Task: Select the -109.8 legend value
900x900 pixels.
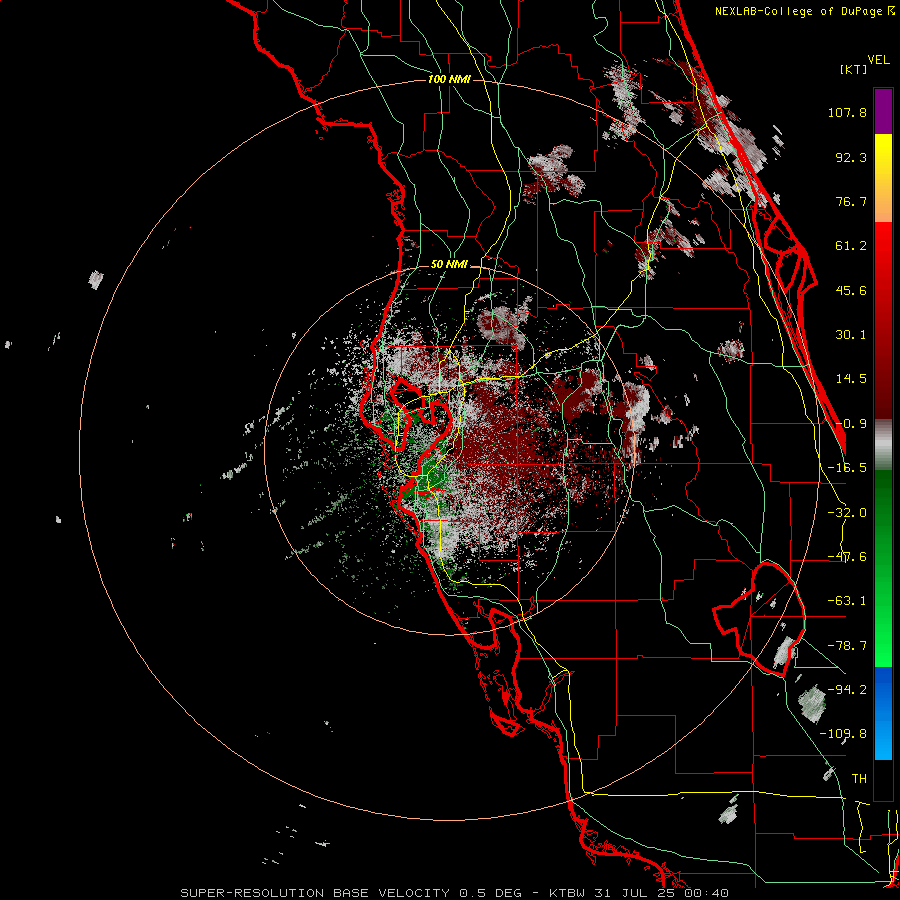Action: pyautogui.click(x=843, y=734)
